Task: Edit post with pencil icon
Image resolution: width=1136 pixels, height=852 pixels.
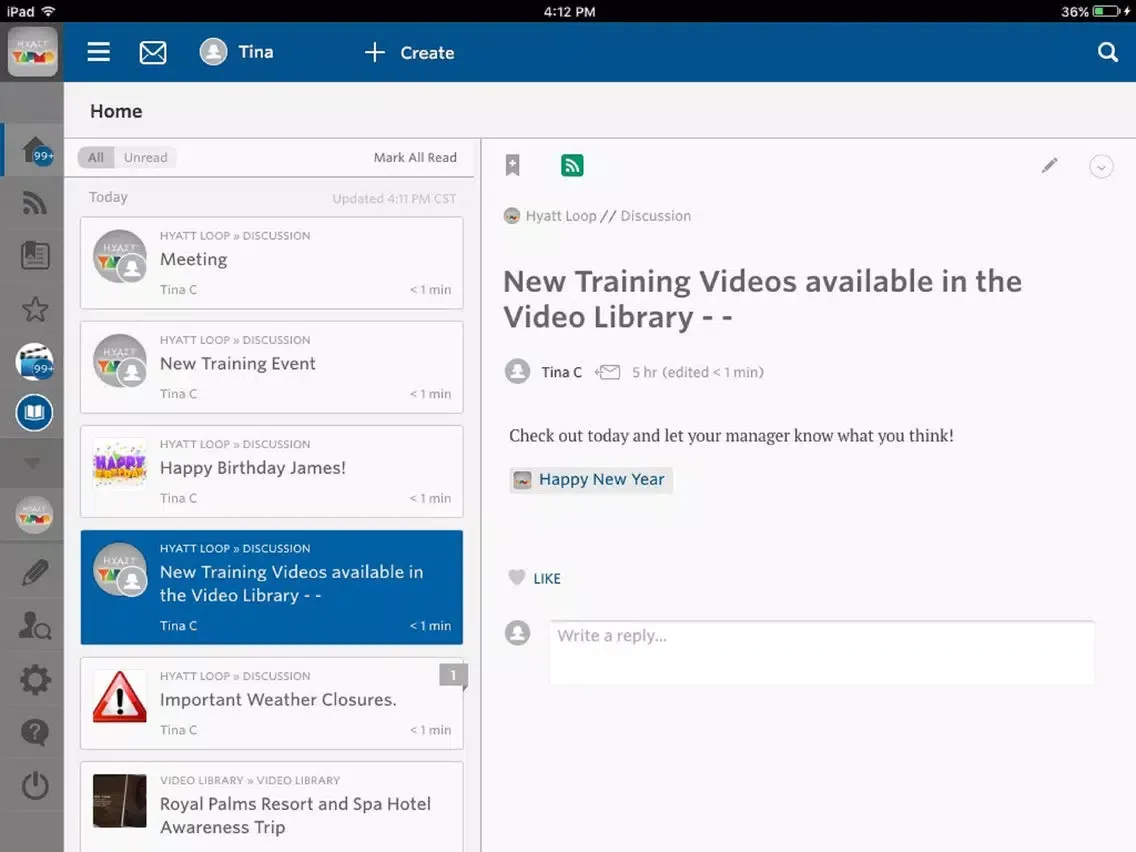Action: [1049, 166]
